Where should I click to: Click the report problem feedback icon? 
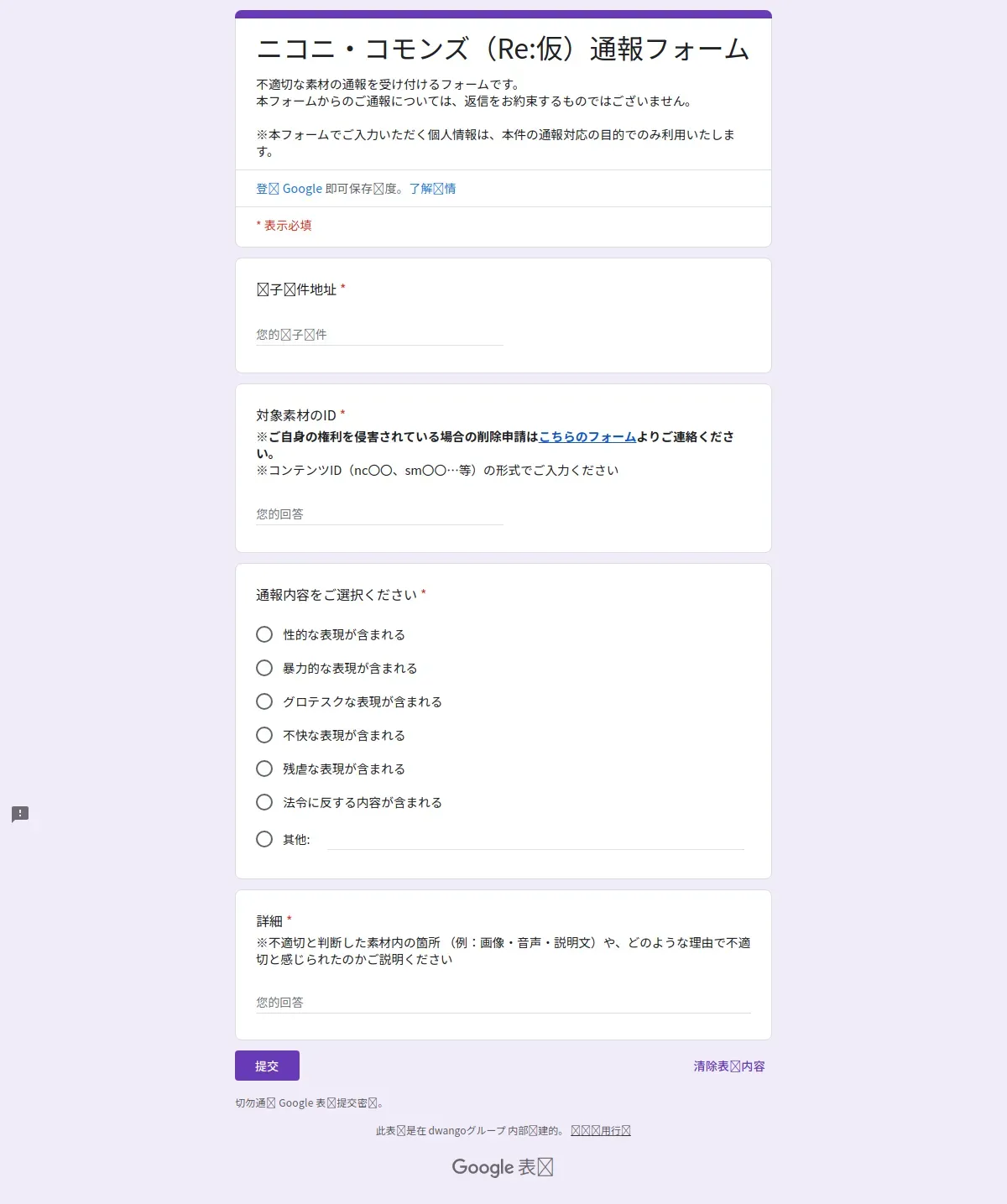[20, 814]
